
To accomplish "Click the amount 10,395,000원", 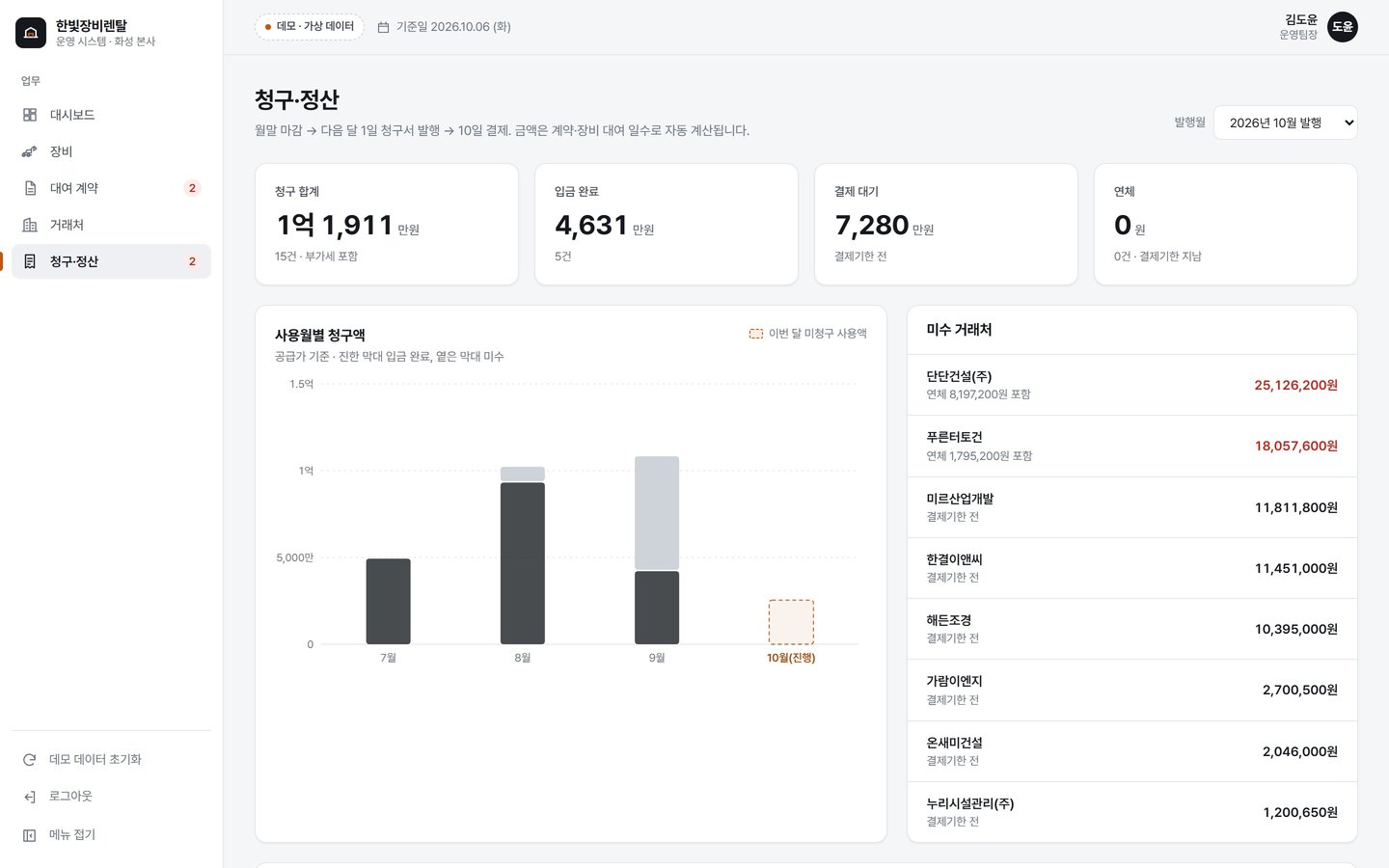I will click(1295, 629).
